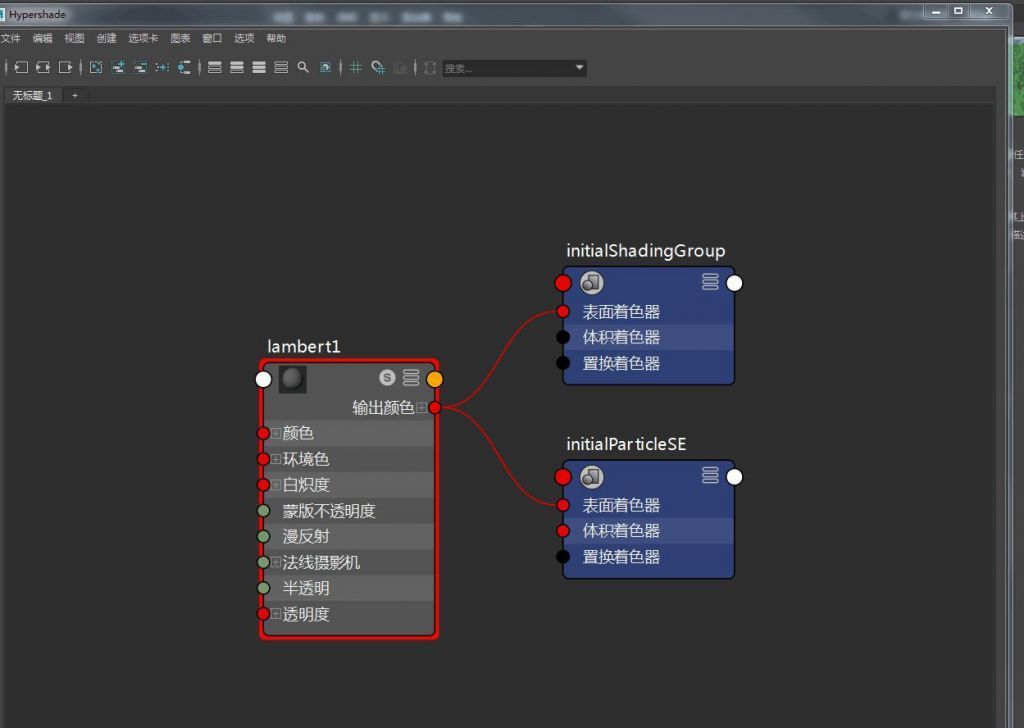
Task: Click initialShadingGroup shading engine icon
Action: (592, 283)
